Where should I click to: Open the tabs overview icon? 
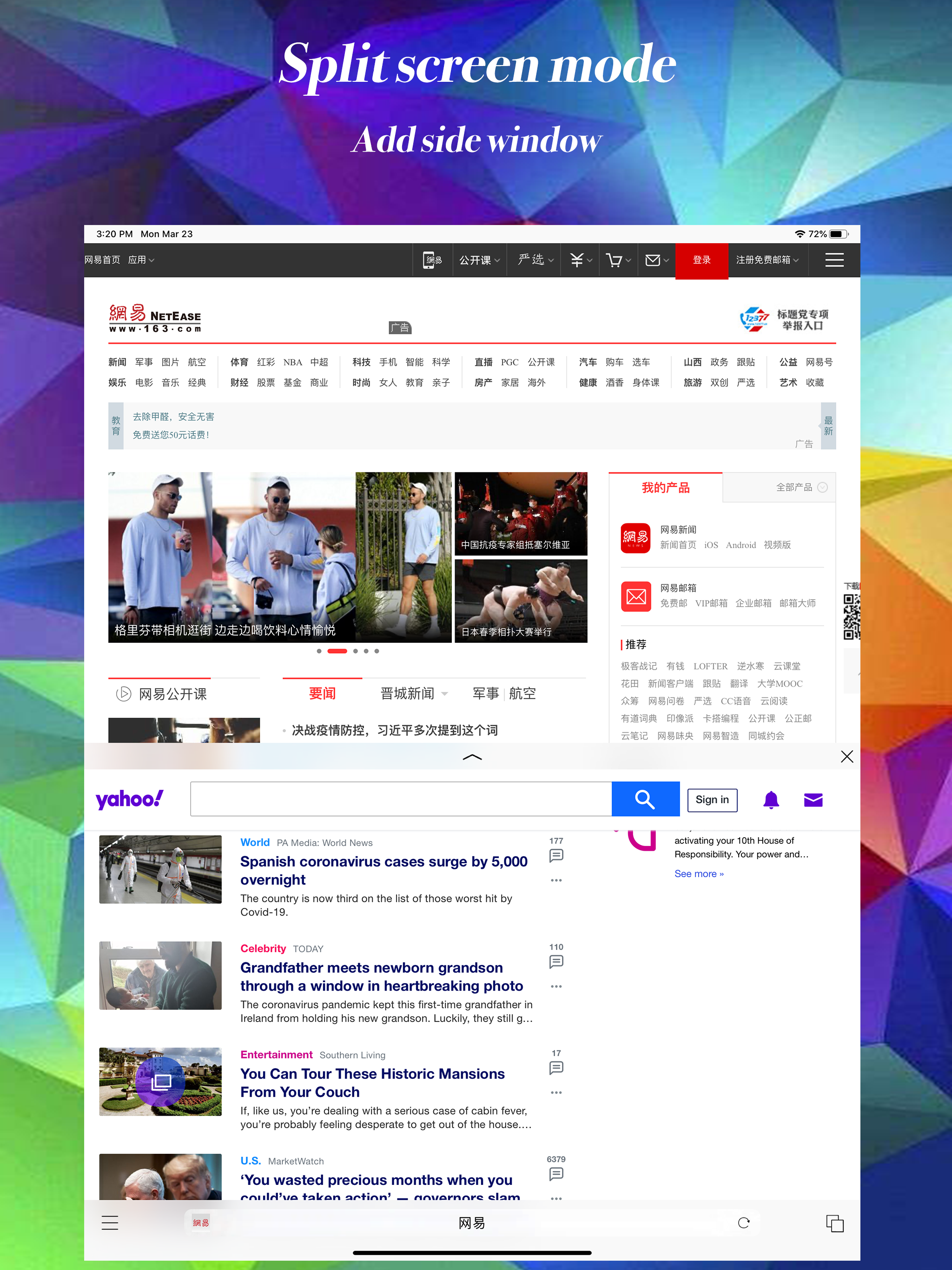coord(834,1224)
